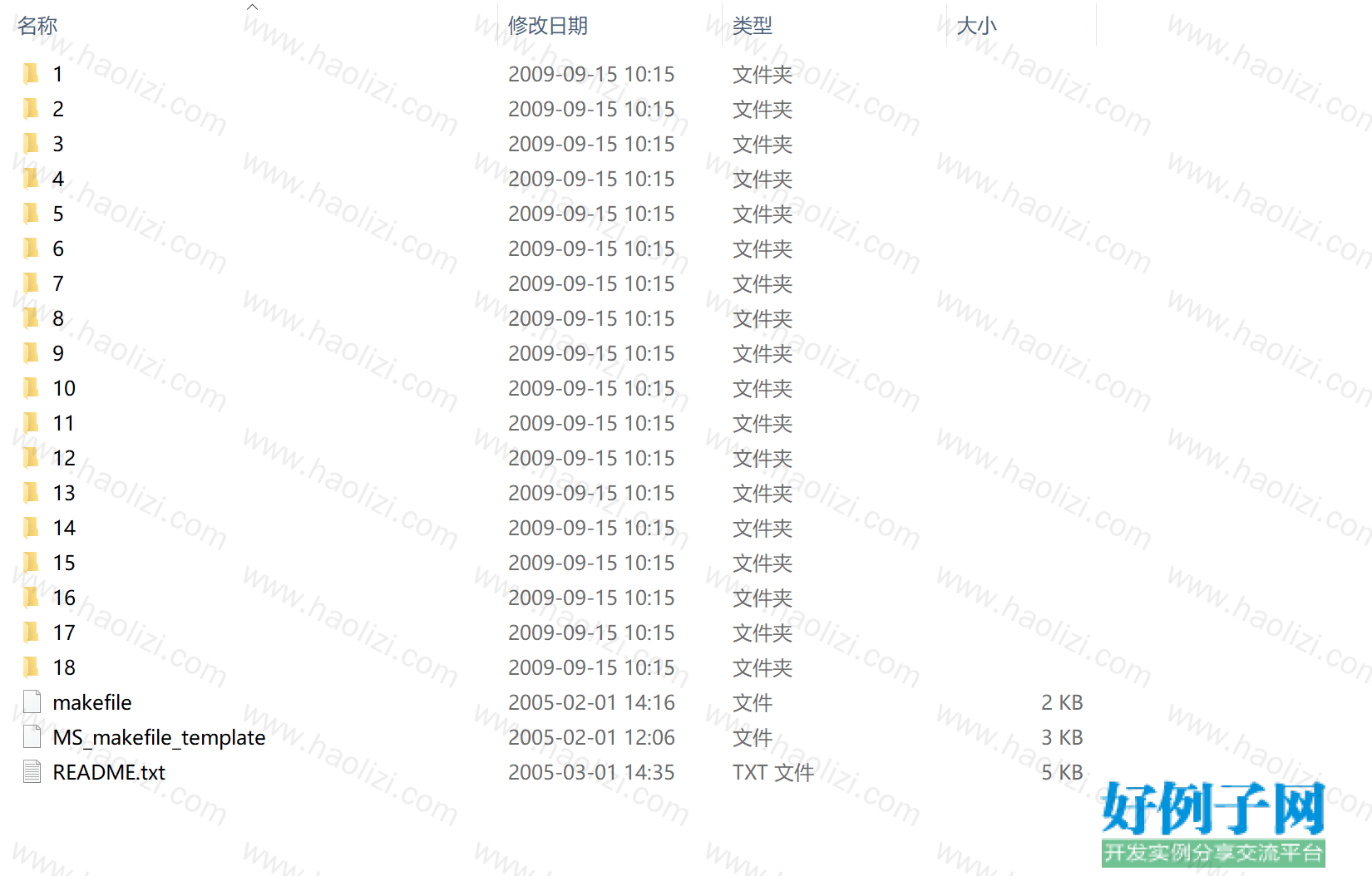Viewport: 1372px width, 876px height.
Task: Select the folder icon for folder 11
Action: pos(31,423)
